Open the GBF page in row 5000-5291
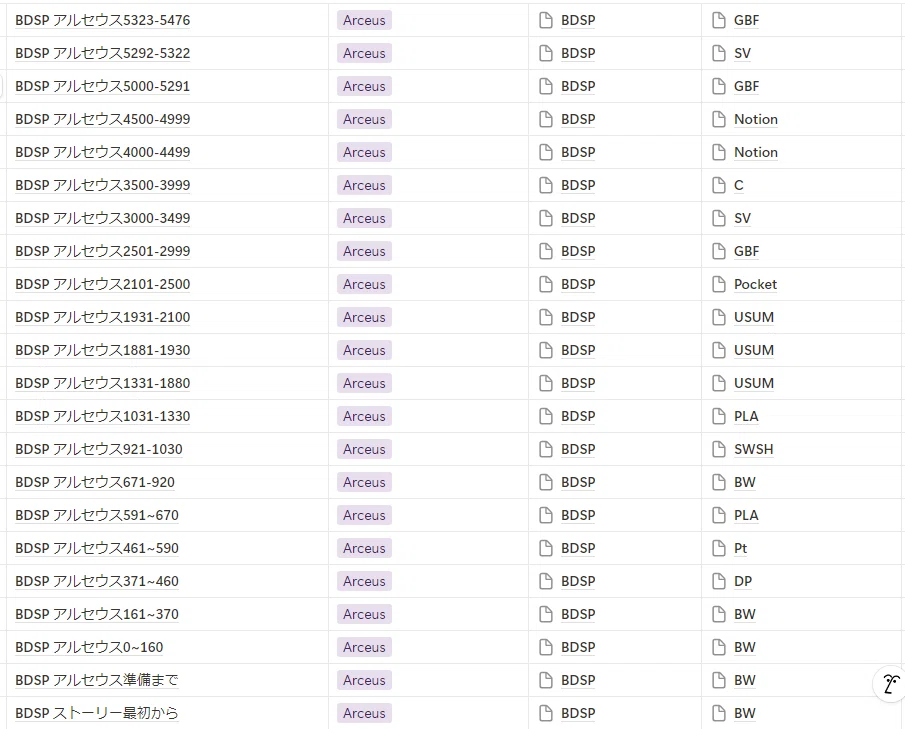 [746, 86]
